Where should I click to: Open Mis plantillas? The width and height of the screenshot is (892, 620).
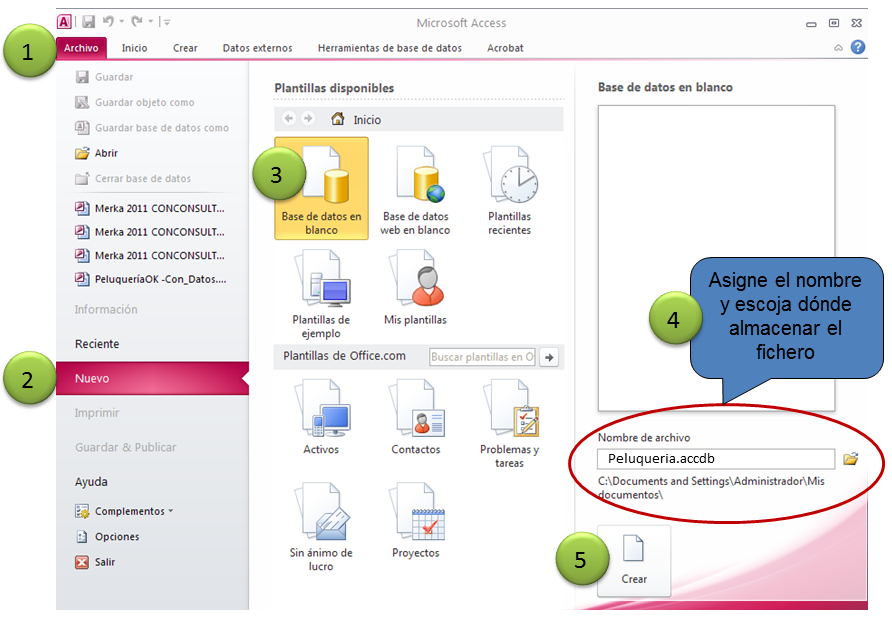click(x=415, y=287)
